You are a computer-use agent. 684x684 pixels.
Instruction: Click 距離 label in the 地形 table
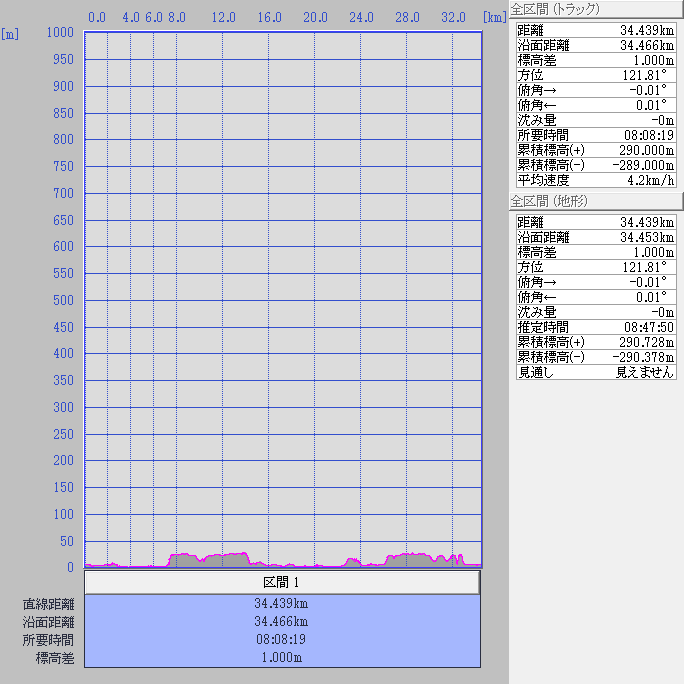tap(530, 222)
